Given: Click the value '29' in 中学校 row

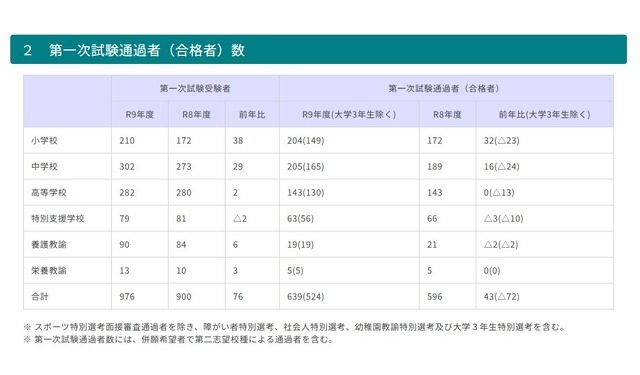Looking at the screenshot, I should tap(238, 166).
